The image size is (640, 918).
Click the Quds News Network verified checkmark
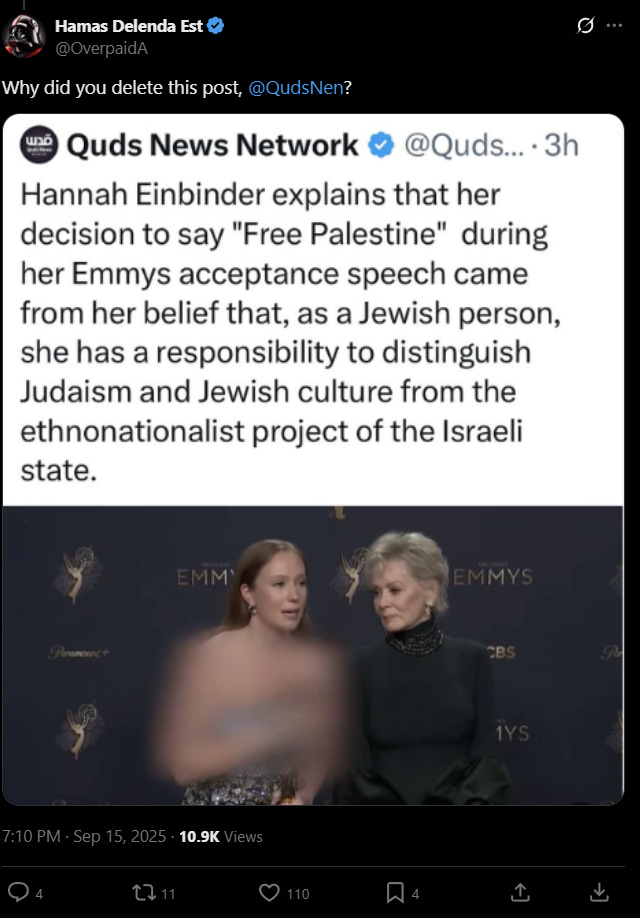[381, 145]
